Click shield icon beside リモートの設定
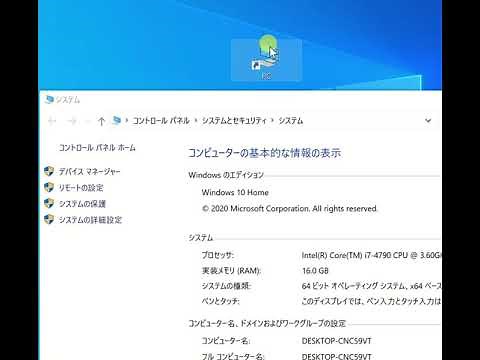 [x=49, y=187]
